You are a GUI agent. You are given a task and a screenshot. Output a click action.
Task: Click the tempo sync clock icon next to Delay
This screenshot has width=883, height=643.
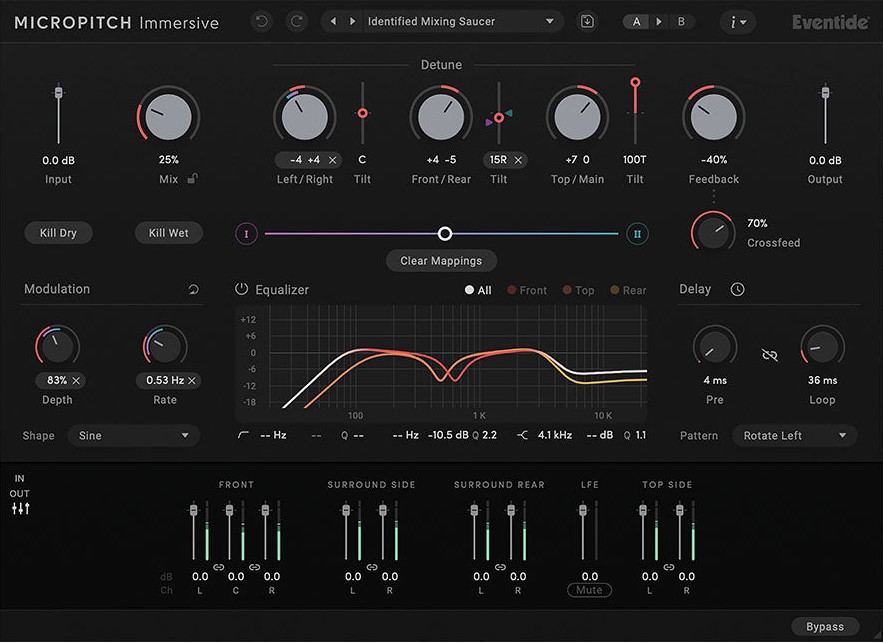coord(737,289)
